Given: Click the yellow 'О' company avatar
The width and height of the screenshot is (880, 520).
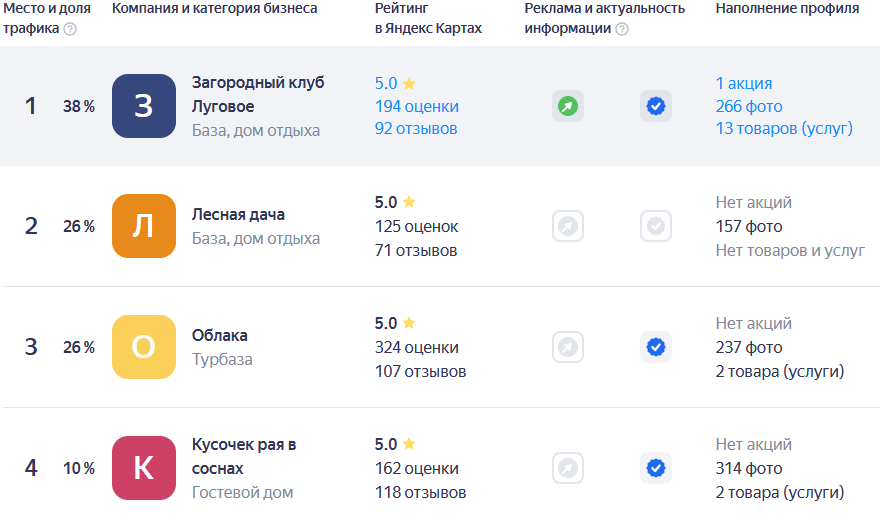Looking at the screenshot, I should click(144, 347).
